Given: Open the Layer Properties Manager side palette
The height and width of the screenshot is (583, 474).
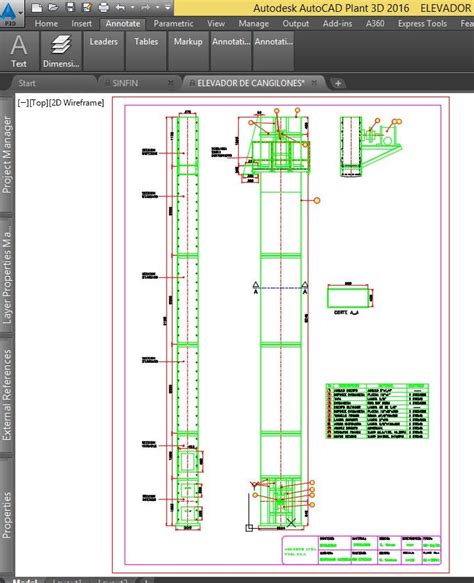Looking at the screenshot, I should 7,275.
